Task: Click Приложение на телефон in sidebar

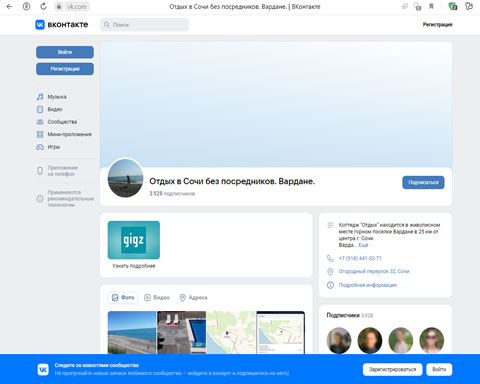Action: coord(63,171)
